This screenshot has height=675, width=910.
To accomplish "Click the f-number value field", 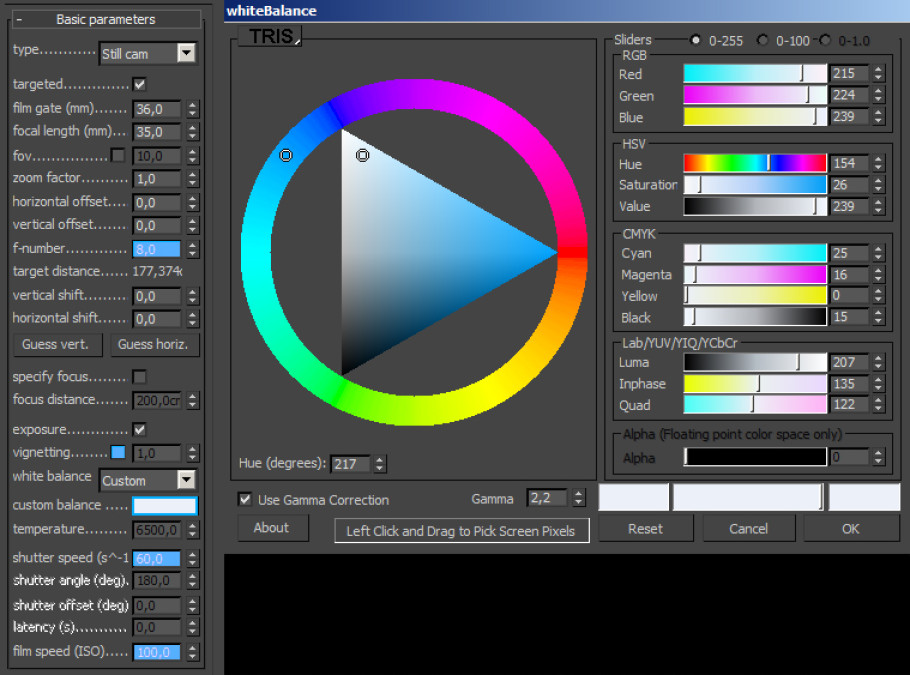I will click(x=157, y=250).
